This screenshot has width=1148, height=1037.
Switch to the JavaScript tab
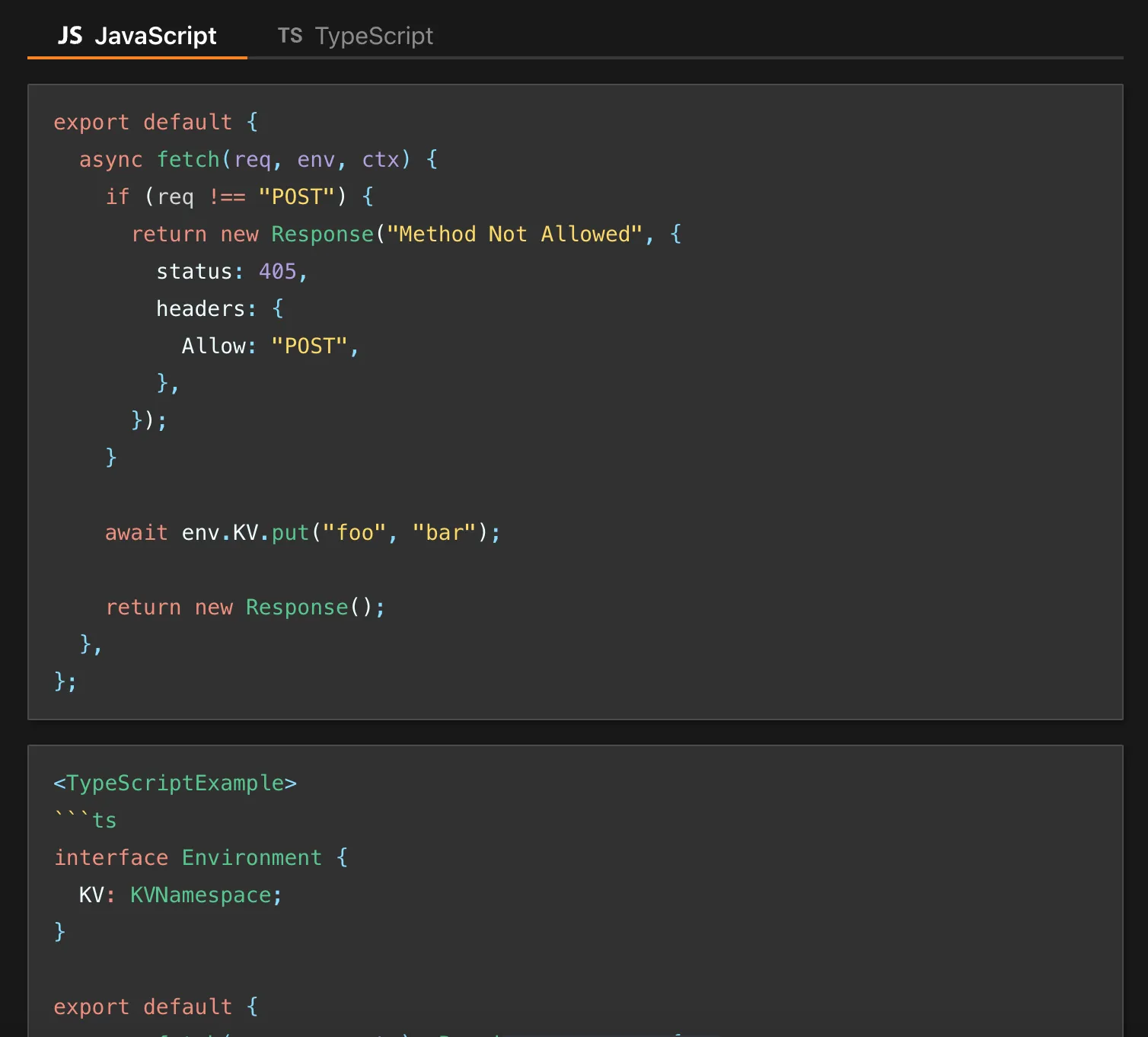(x=137, y=36)
